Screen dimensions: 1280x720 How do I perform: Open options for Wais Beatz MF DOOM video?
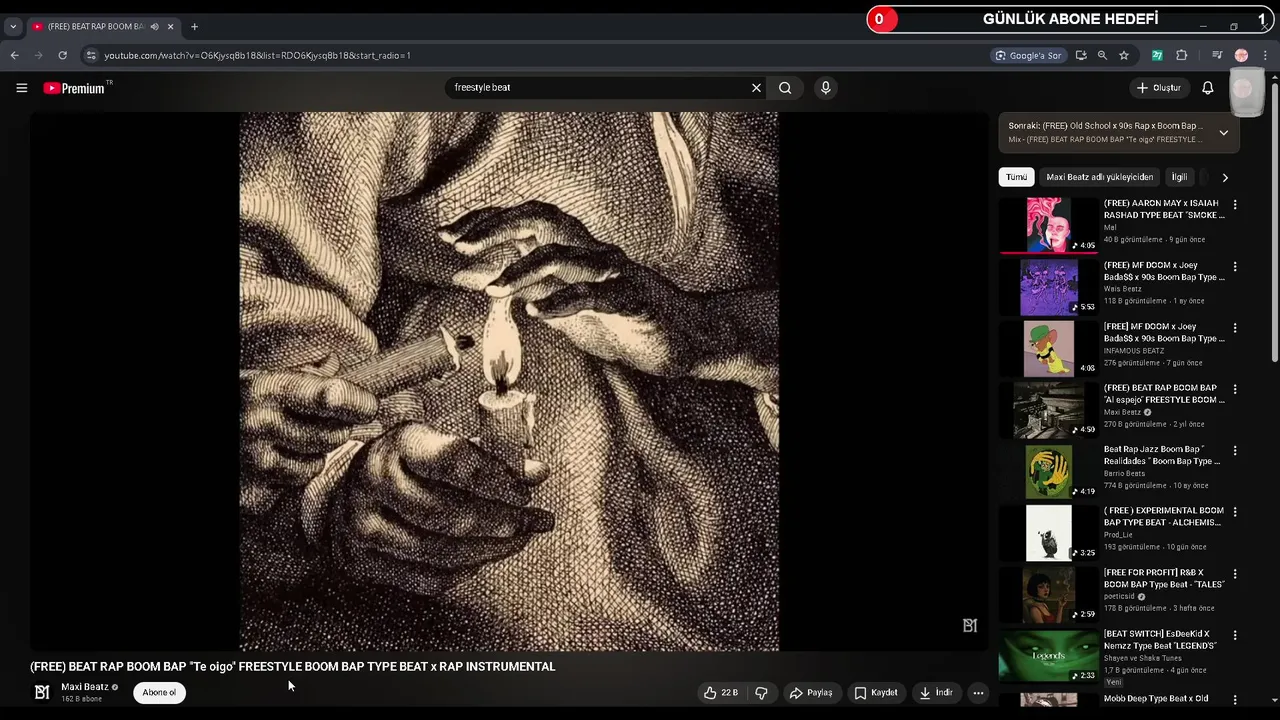pyautogui.click(x=1235, y=266)
